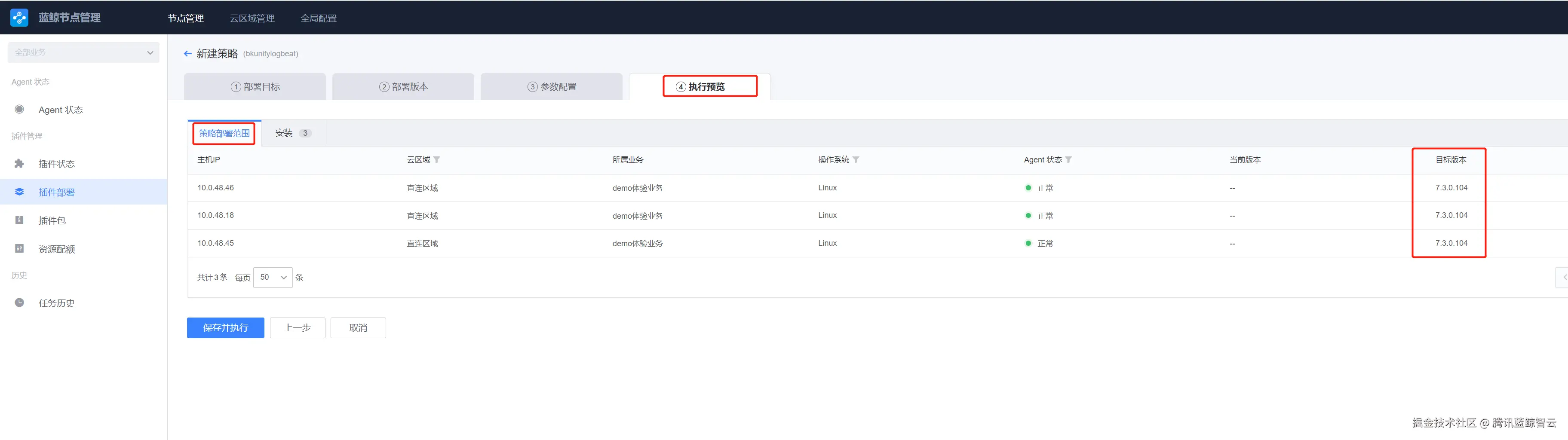Click the BlueKing node management logo icon
Viewport: 1568px width, 440px height.
[x=19, y=18]
